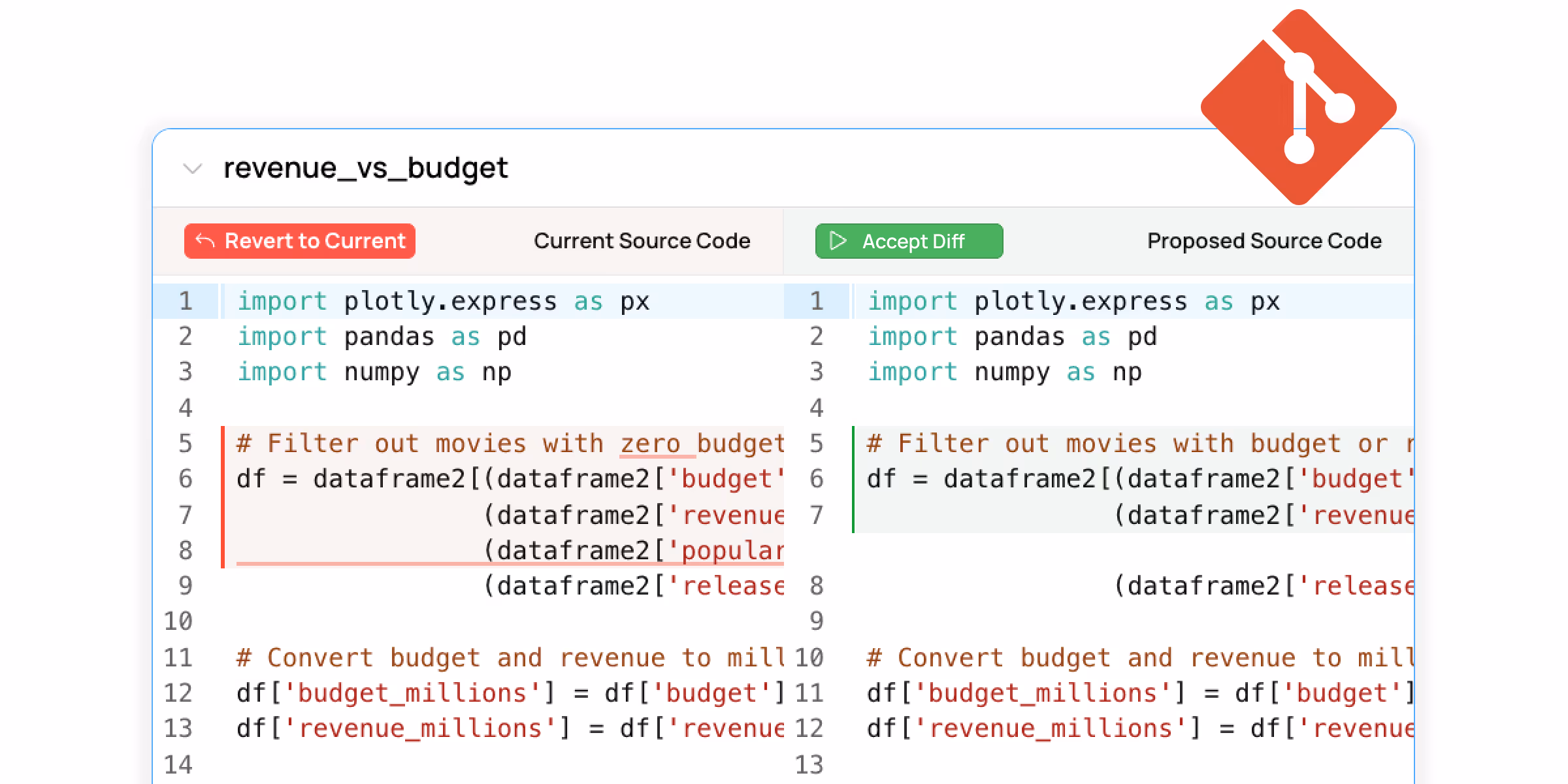Click the undo arrow icon in Revert button

205,241
